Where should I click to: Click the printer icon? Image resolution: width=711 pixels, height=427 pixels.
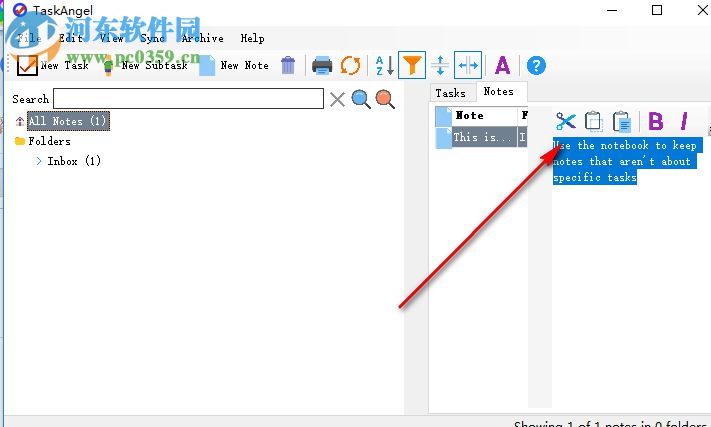pos(322,65)
